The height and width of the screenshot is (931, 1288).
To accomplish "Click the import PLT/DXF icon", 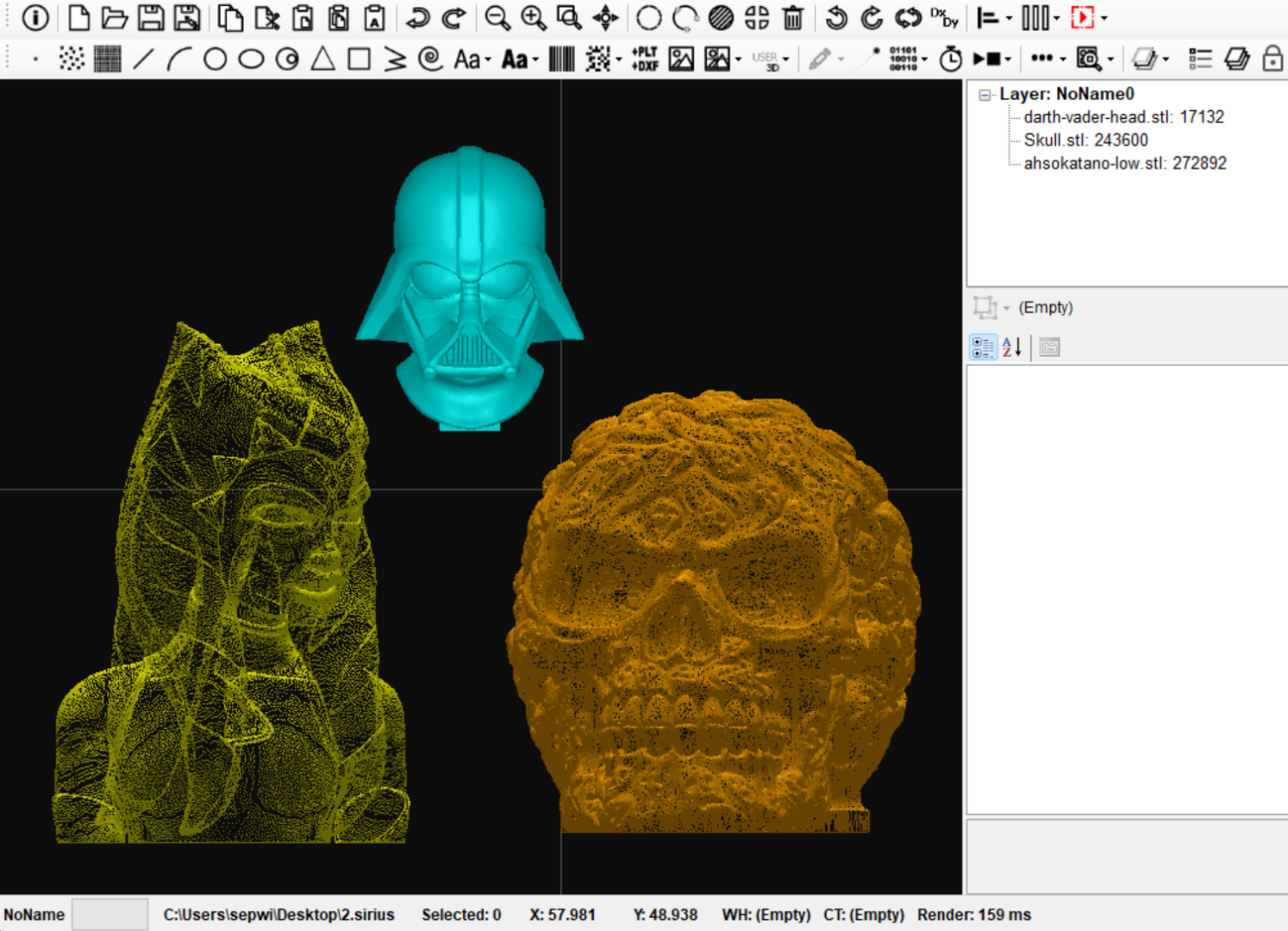I will point(645,59).
